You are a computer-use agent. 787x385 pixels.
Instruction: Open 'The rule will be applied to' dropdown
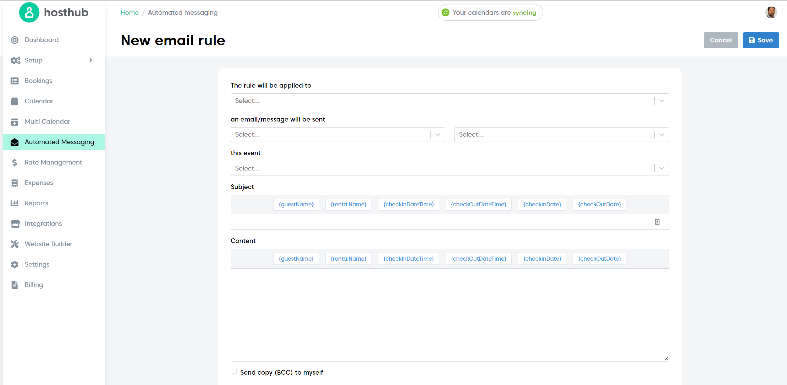pos(450,101)
